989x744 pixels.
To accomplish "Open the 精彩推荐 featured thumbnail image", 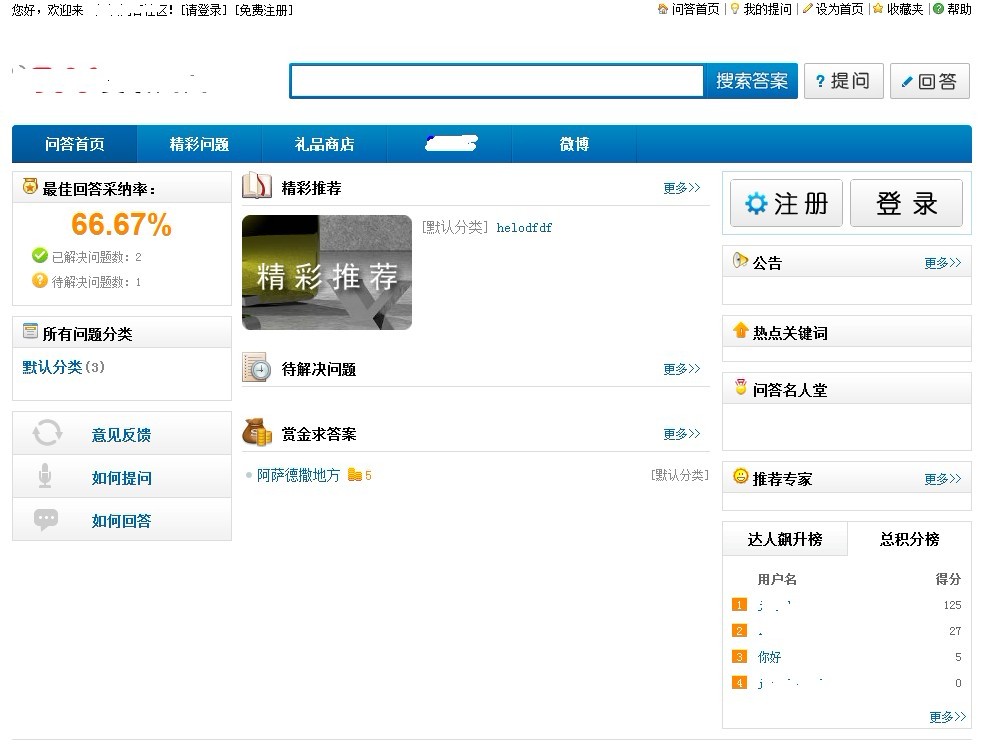I will point(327,272).
